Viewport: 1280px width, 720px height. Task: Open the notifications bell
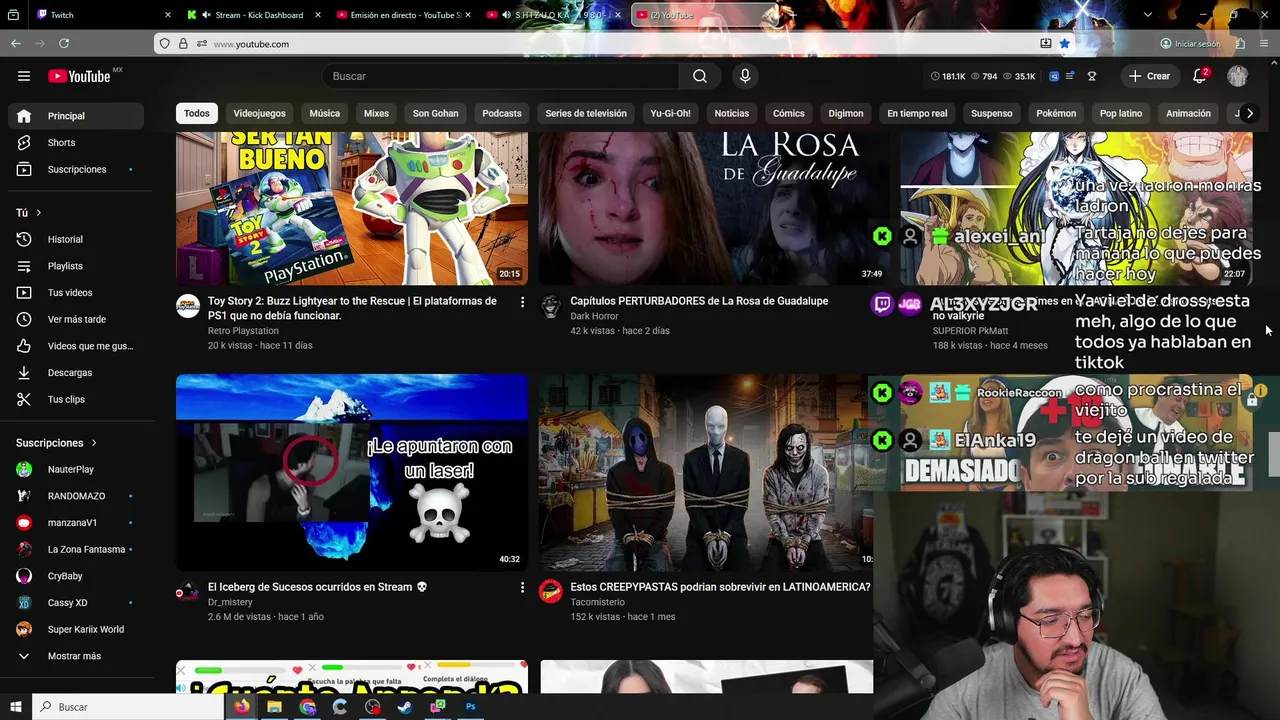(x=1200, y=76)
